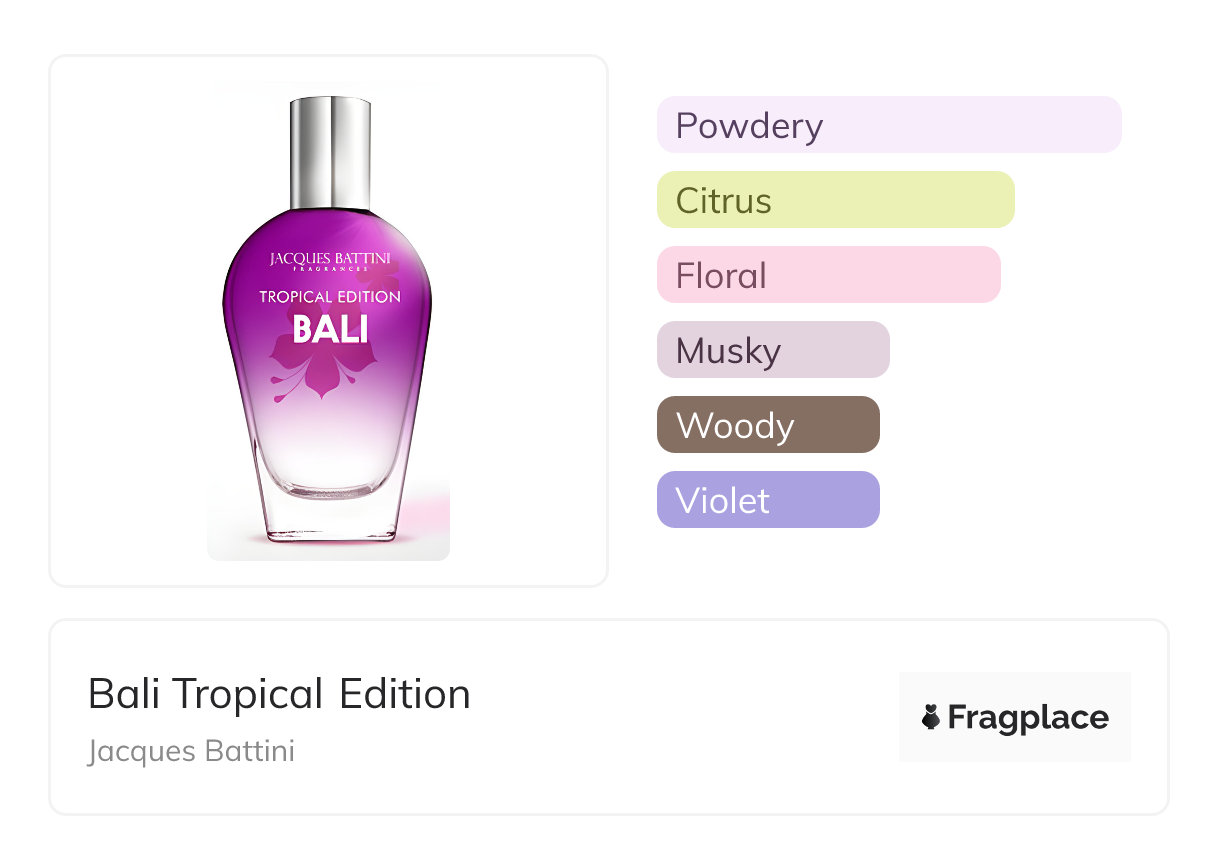Select the Powdery accord bar
Screen dimensions: 1218x864
point(889,125)
